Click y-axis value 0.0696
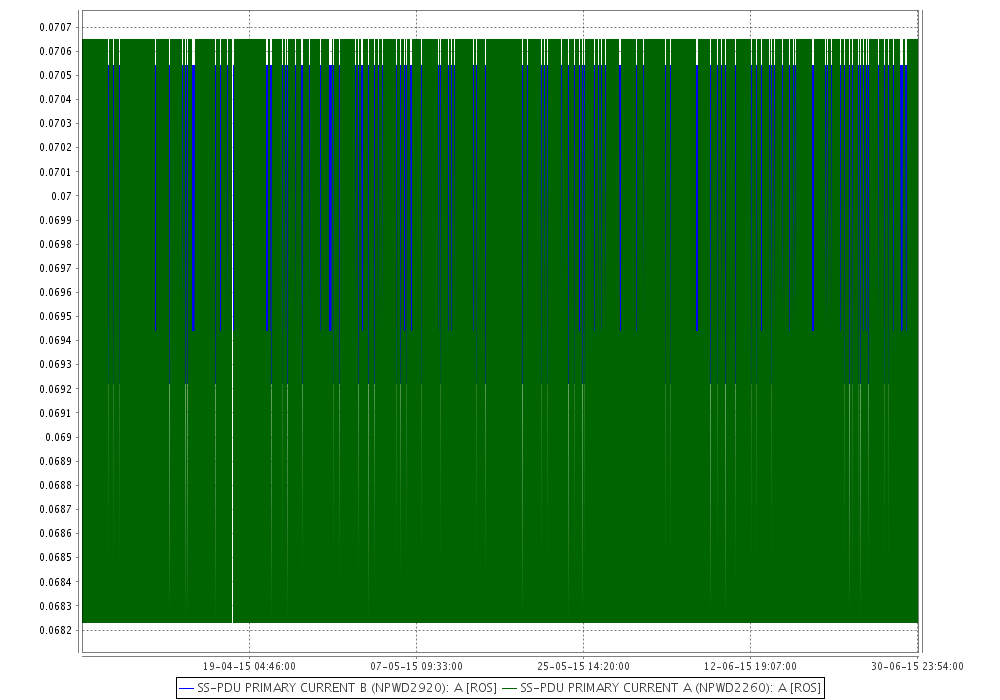The image size is (1000, 700). (55, 293)
